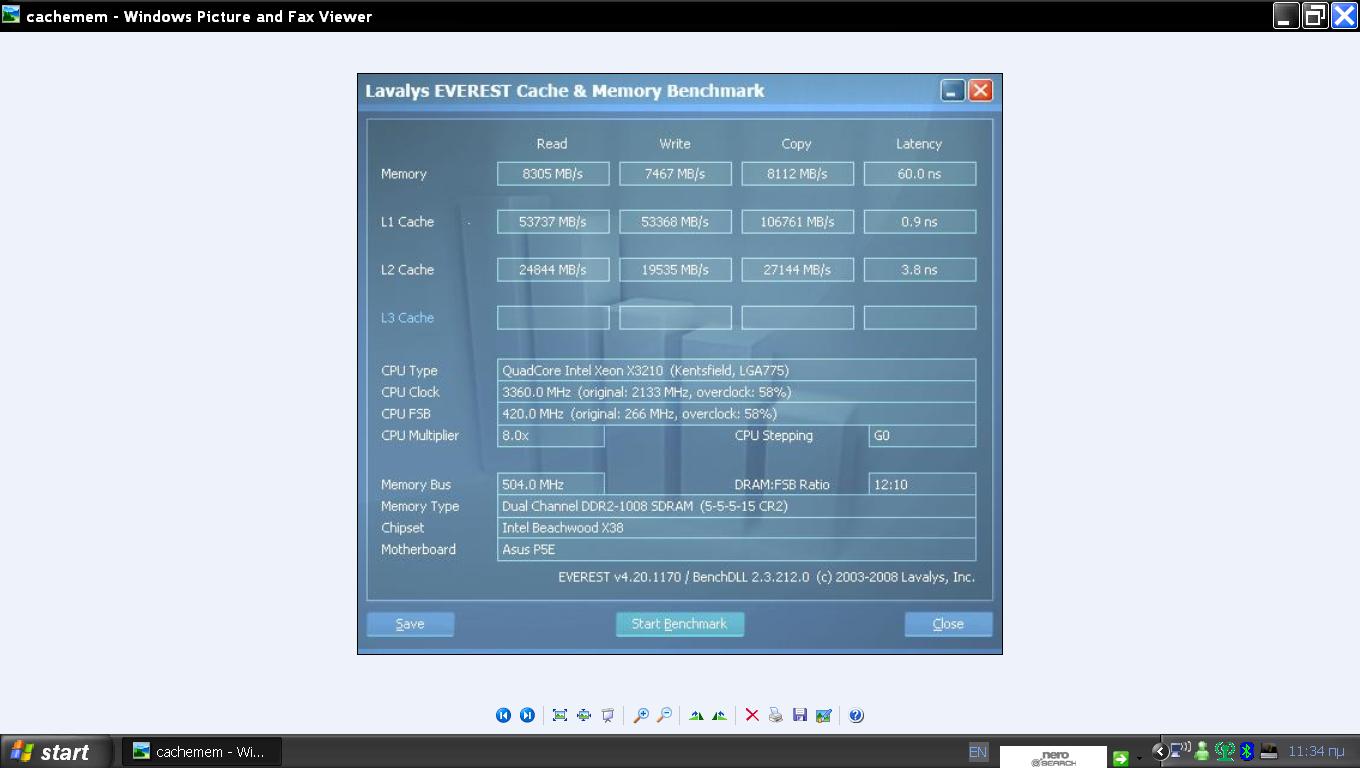Click the Nero Search input box
Screen dimensions: 1360x768
tap(1053, 757)
